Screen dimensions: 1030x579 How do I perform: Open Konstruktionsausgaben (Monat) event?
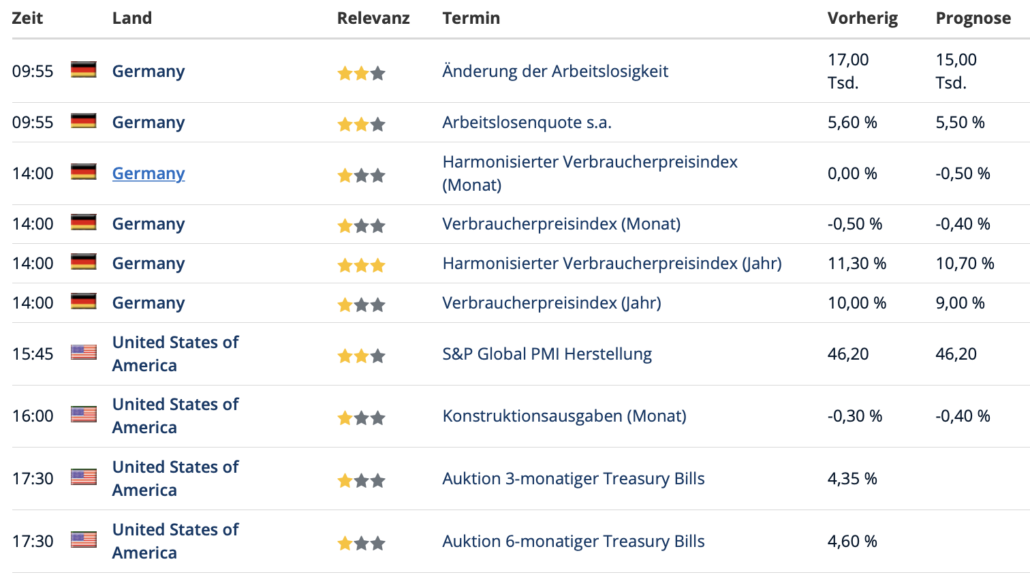coord(564,415)
